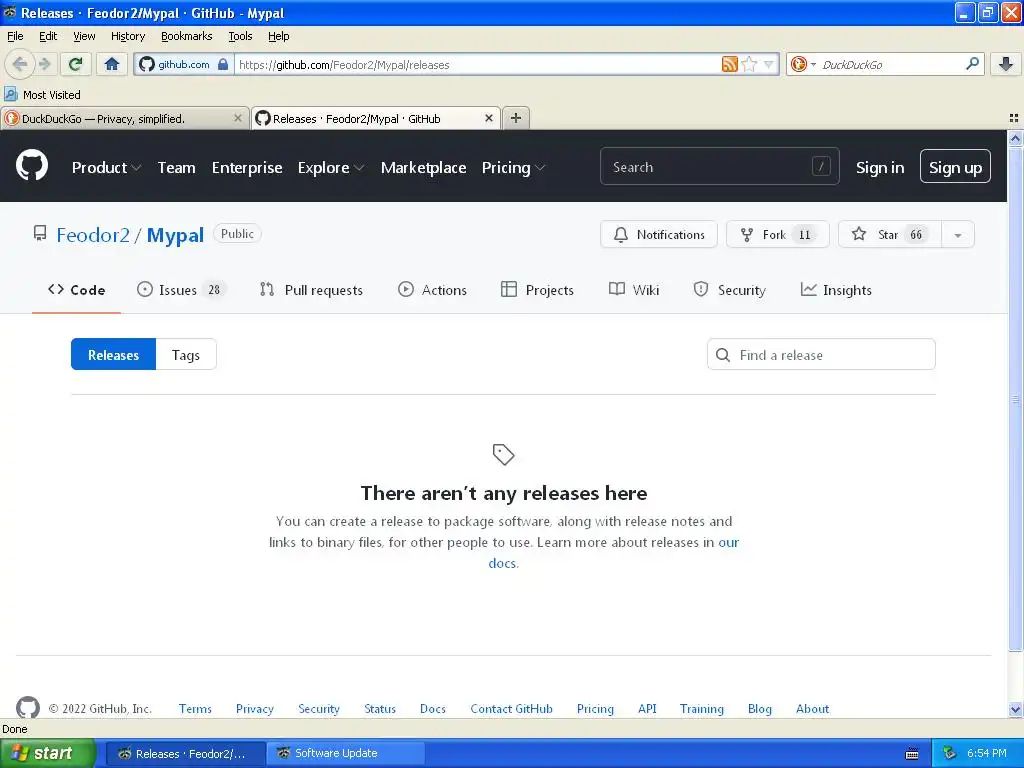The height and width of the screenshot is (768, 1024).
Task: Click the Notifications bell button
Action: click(x=658, y=234)
